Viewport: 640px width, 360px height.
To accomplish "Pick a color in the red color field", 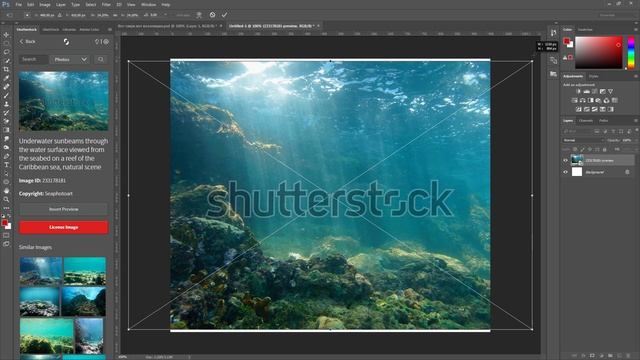I will pyautogui.click(x=599, y=52).
